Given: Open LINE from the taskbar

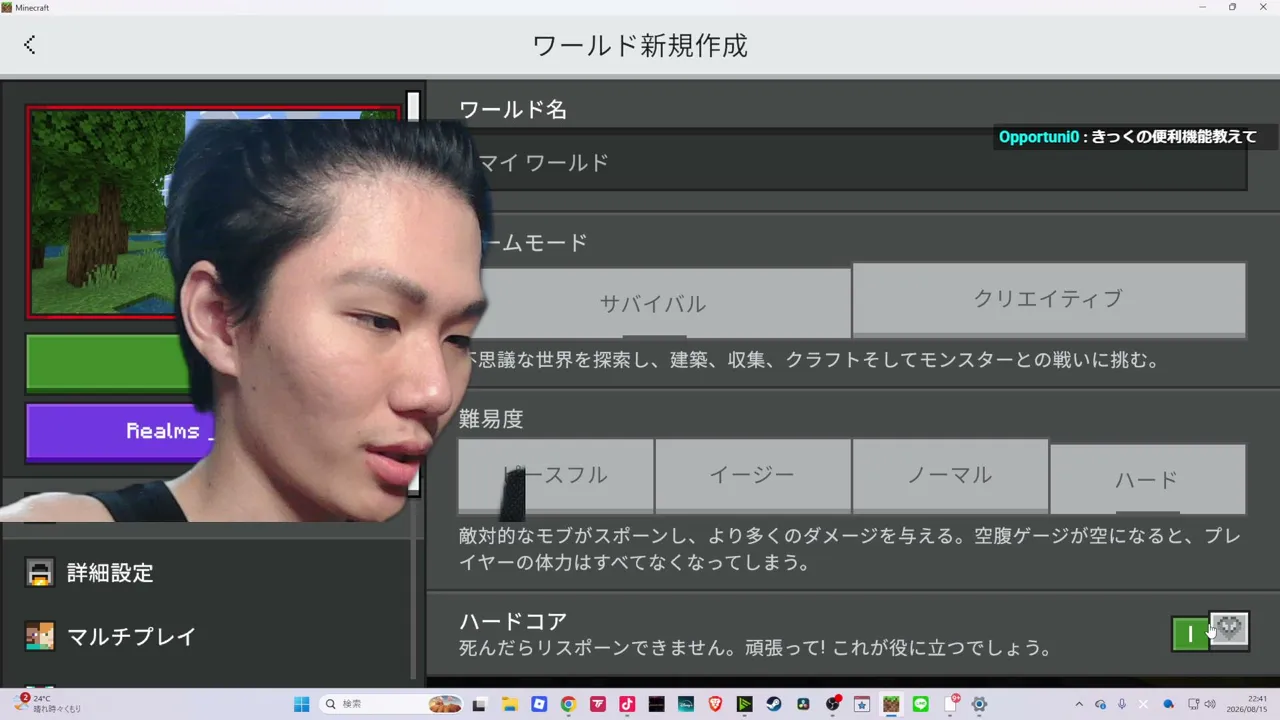Looking at the screenshot, I should [921, 704].
